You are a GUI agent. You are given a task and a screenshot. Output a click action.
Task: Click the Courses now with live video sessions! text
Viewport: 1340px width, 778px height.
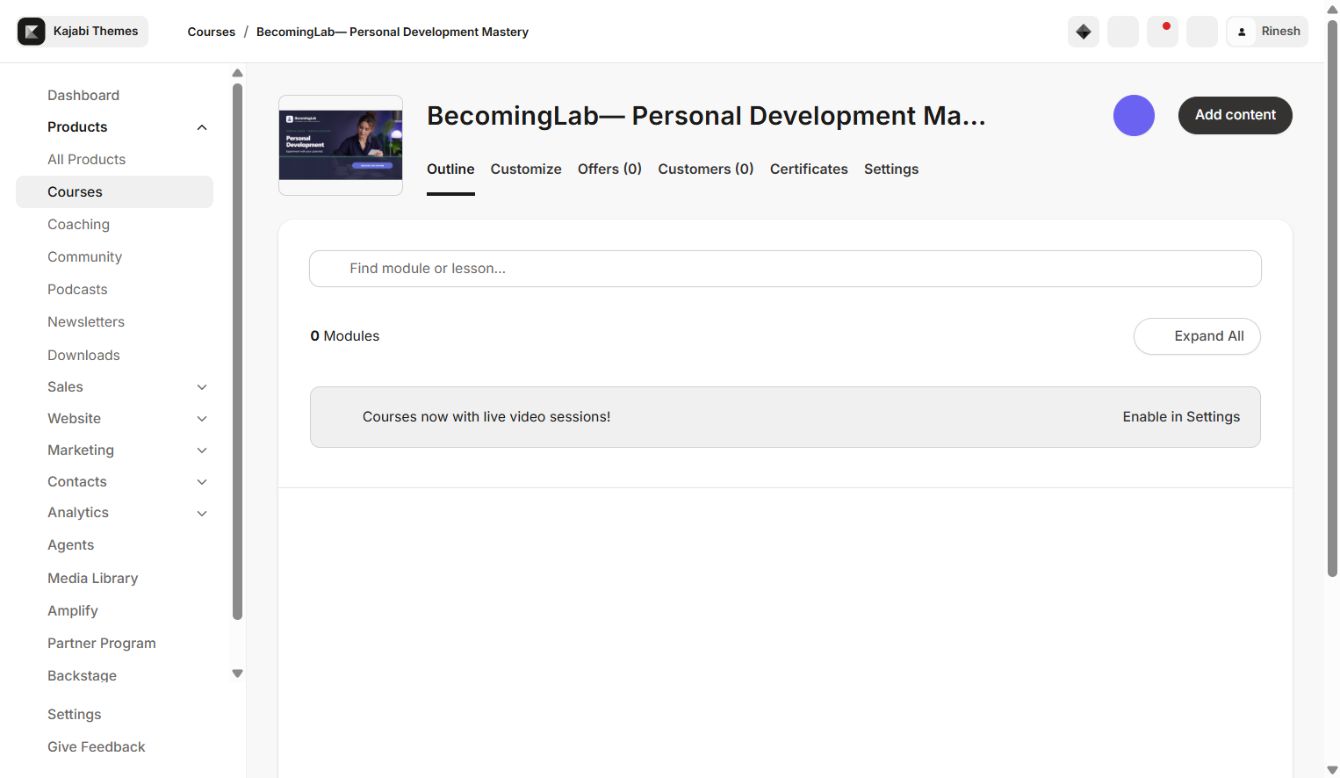(x=486, y=417)
